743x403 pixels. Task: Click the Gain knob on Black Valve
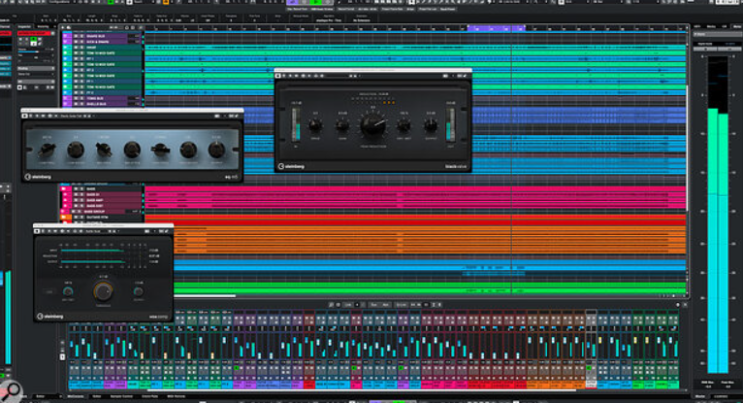(x=342, y=126)
